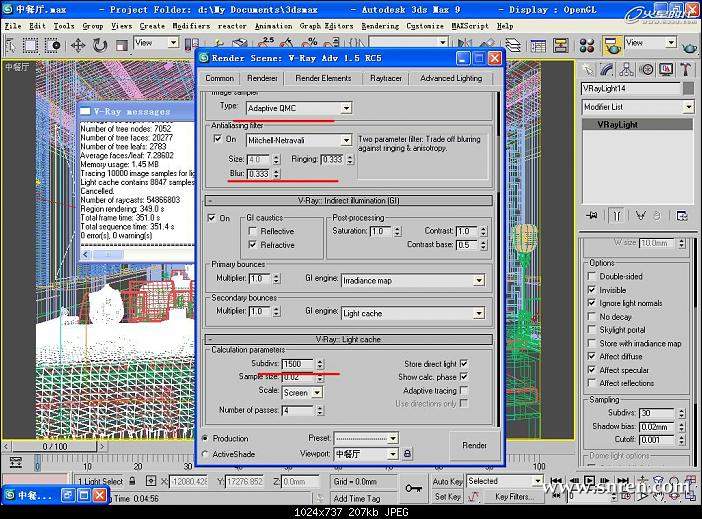Open the mini curve editor icon

pos(15,462)
